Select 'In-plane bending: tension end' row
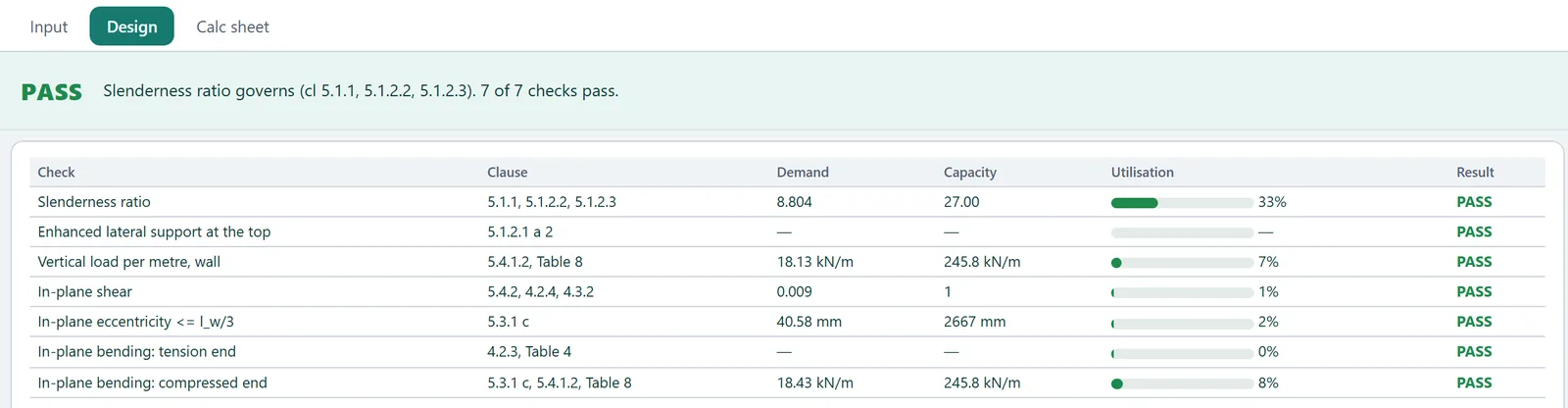1568x408 pixels. [x=787, y=351]
